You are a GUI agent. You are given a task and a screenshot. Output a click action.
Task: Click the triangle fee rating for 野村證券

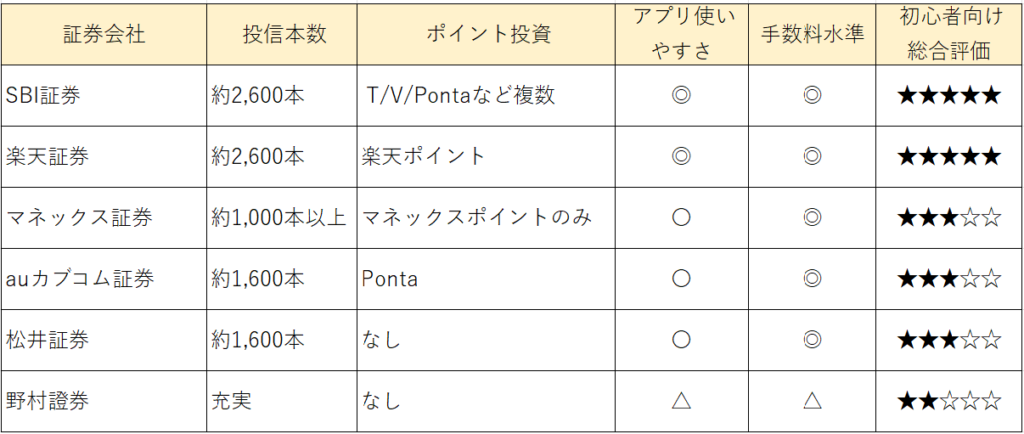[x=812, y=401]
